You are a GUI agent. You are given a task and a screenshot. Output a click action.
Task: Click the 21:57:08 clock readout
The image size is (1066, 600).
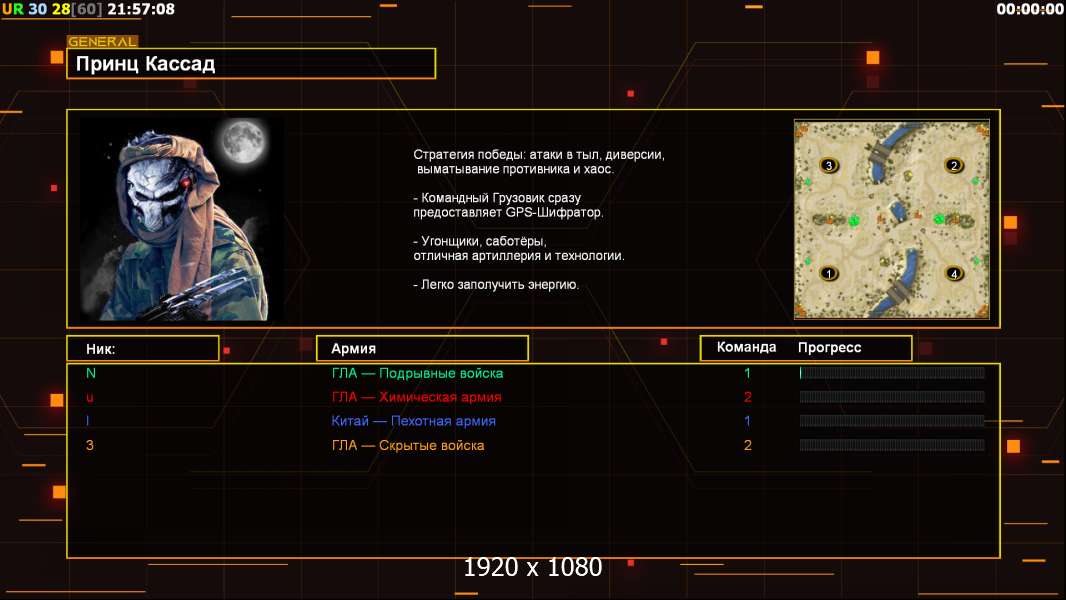coord(141,9)
